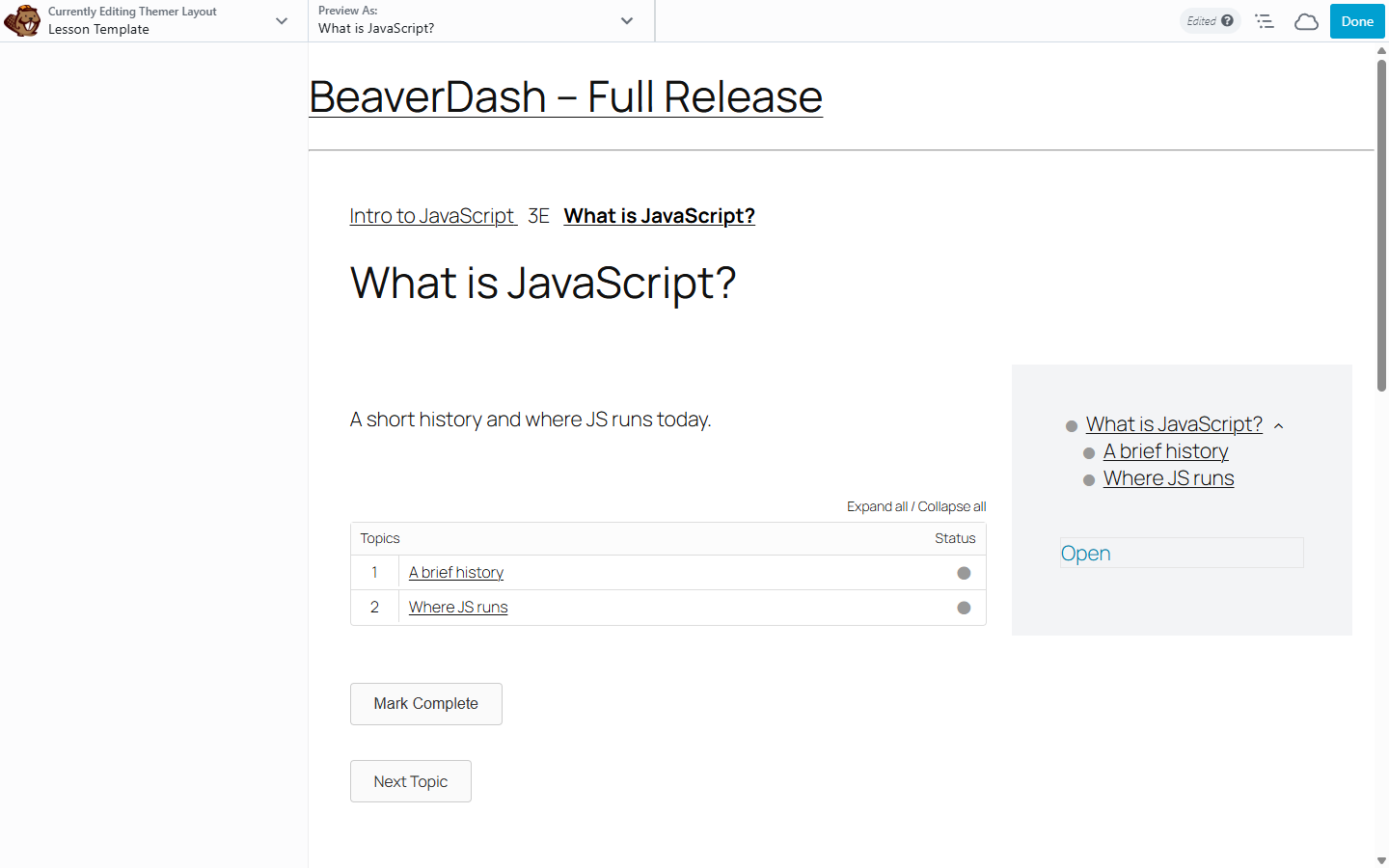This screenshot has width=1389, height=868.
Task: Click Expand all in the topics list
Action: click(x=877, y=506)
